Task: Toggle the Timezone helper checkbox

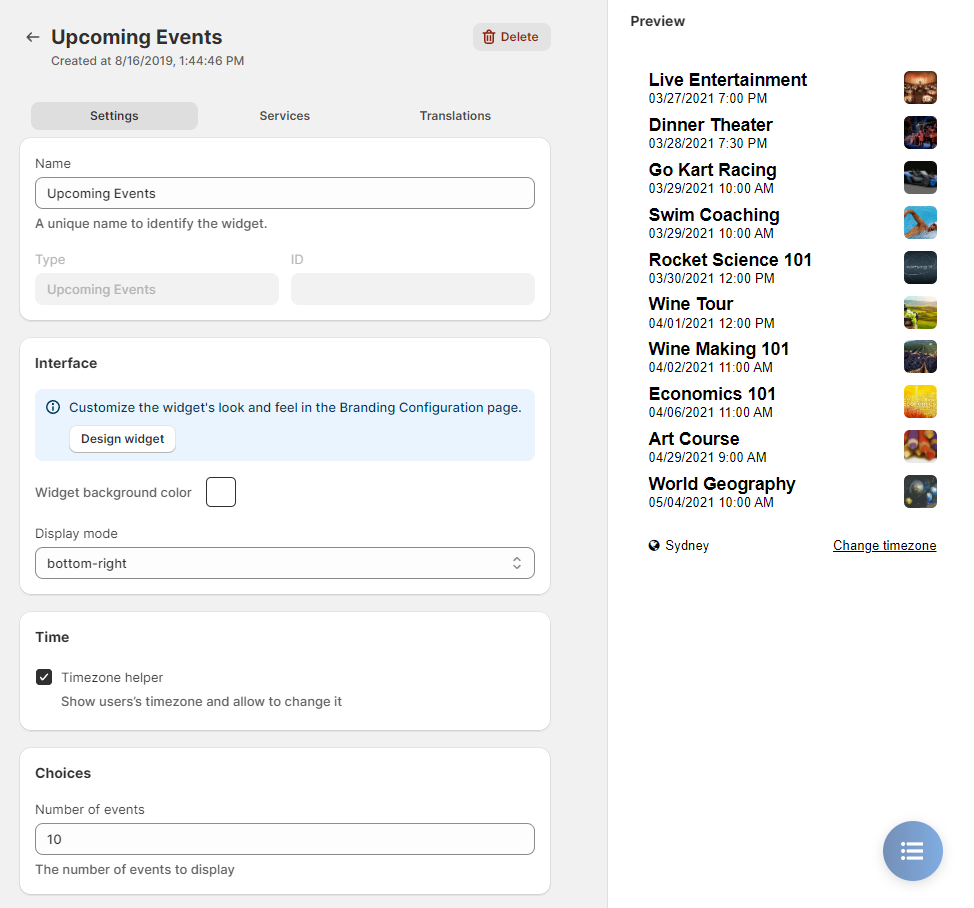Action: coord(44,677)
